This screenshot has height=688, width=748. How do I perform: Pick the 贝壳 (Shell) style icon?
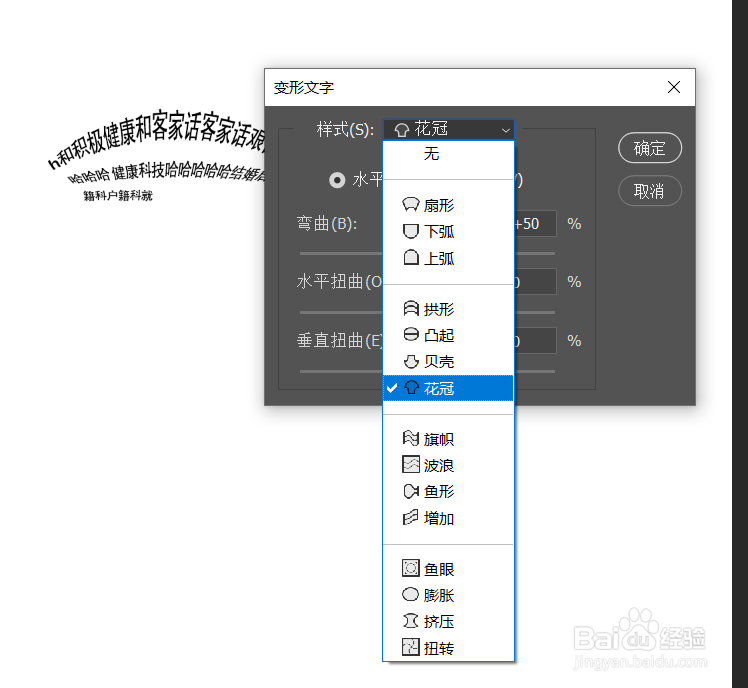coord(411,362)
